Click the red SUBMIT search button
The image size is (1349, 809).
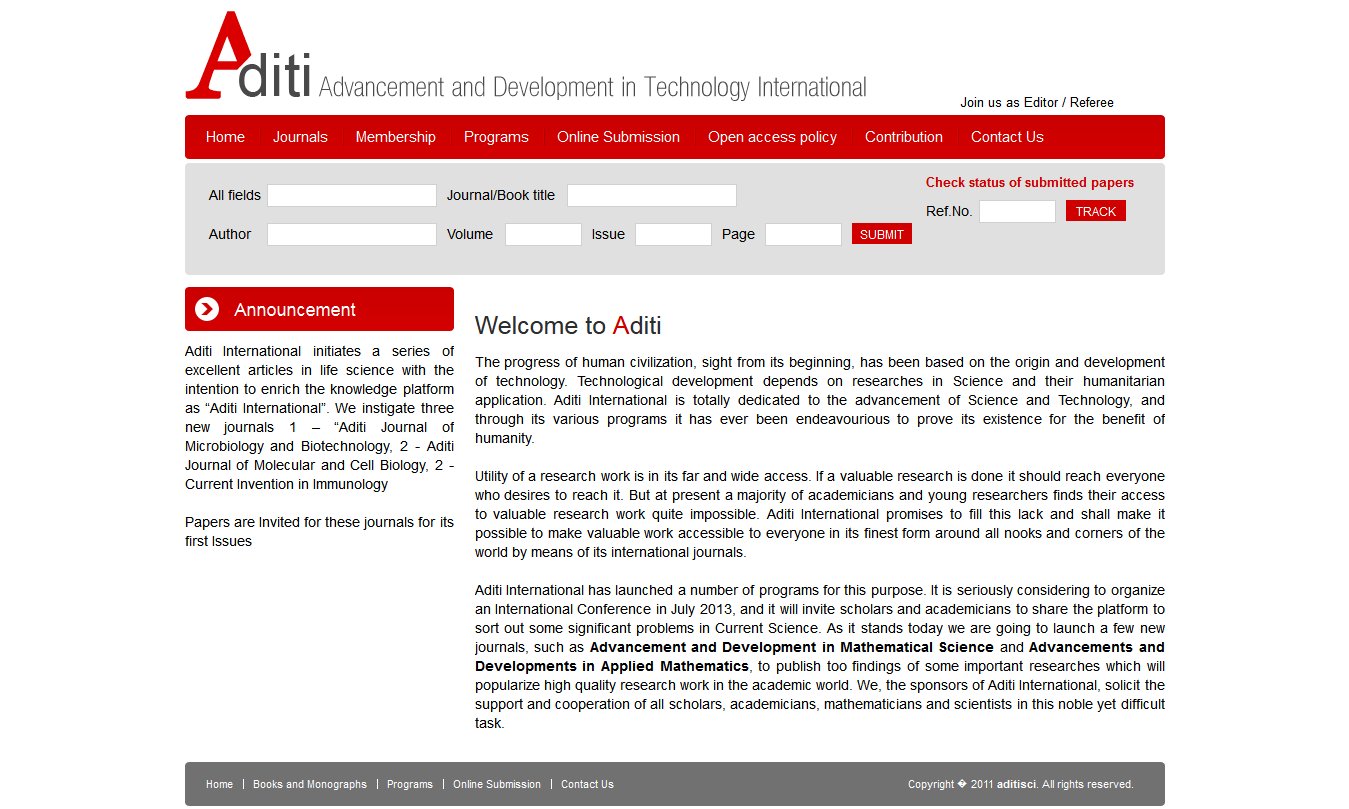pyautogui.click(x=882, y=234)
